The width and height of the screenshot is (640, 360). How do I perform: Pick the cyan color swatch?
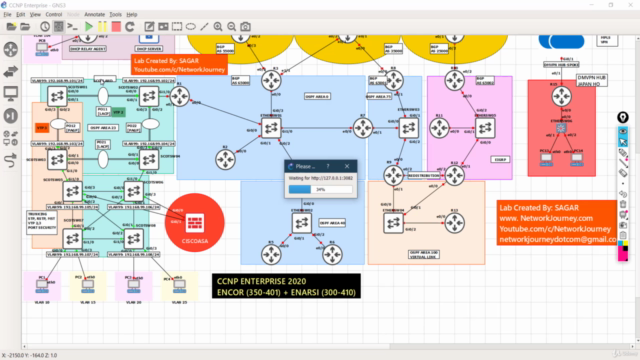620,244
